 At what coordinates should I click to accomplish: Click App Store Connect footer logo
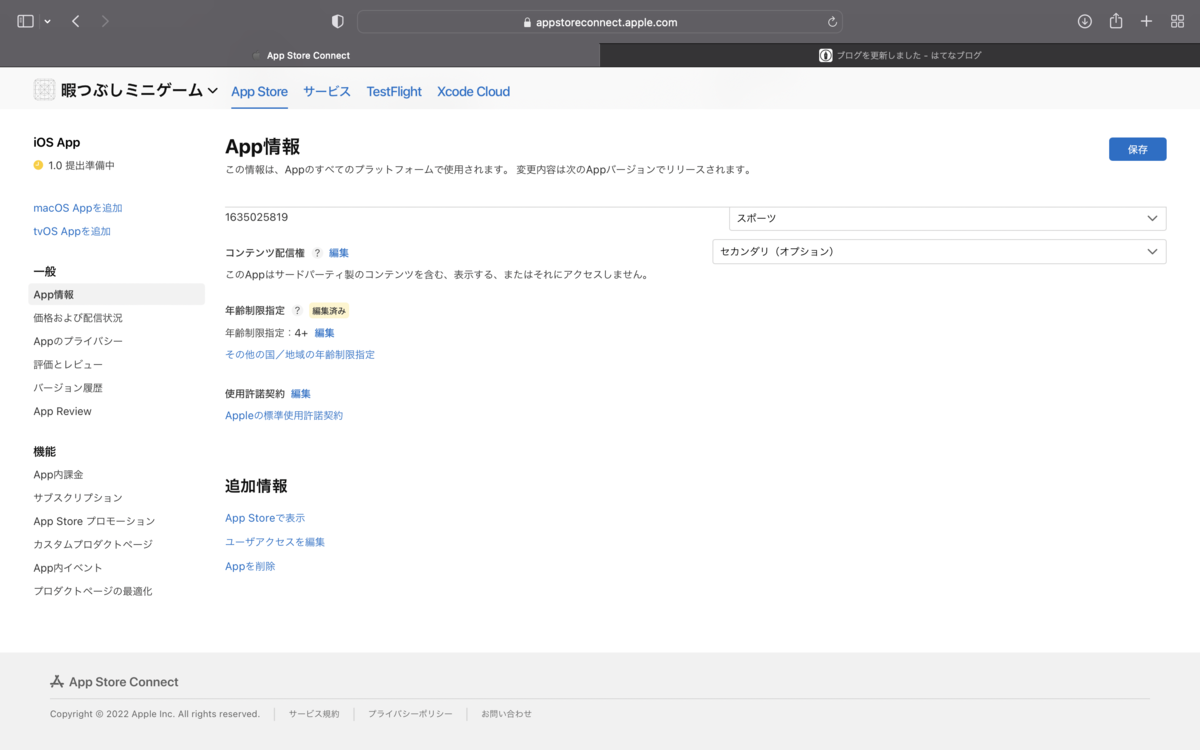coord(114,682)
